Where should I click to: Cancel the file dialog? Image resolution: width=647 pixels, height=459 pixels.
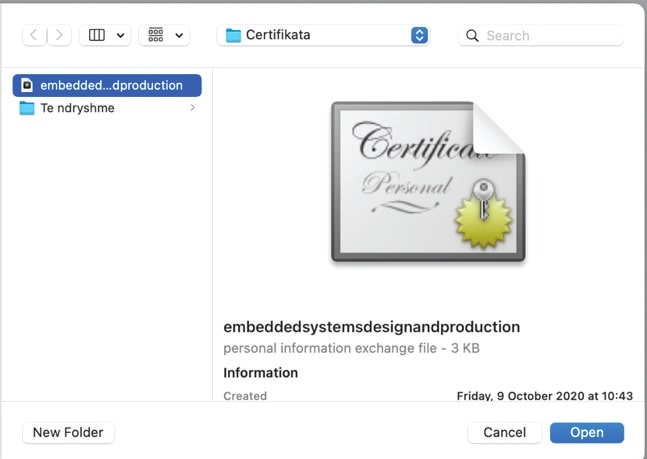505,433
